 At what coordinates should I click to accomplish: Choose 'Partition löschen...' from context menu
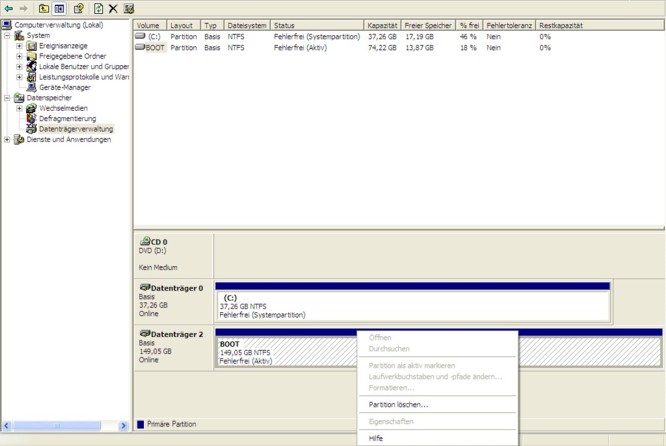398,404
